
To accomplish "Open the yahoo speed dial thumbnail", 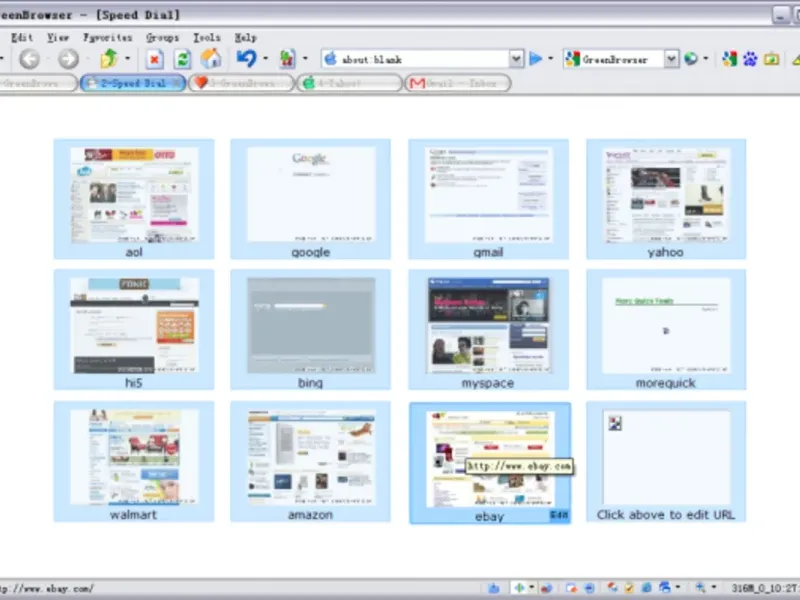I will coord(666,199).
